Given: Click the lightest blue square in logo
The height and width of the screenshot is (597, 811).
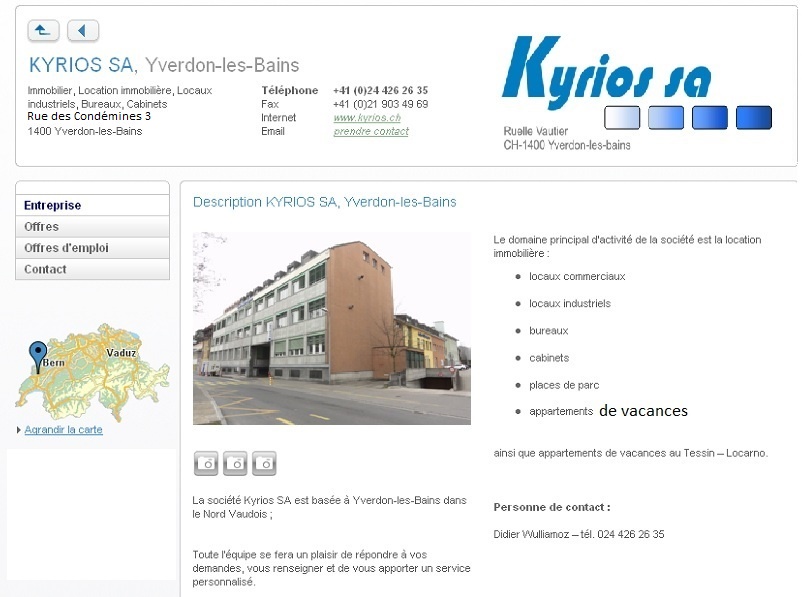Looking at the screenshot, I should [622, 118].
